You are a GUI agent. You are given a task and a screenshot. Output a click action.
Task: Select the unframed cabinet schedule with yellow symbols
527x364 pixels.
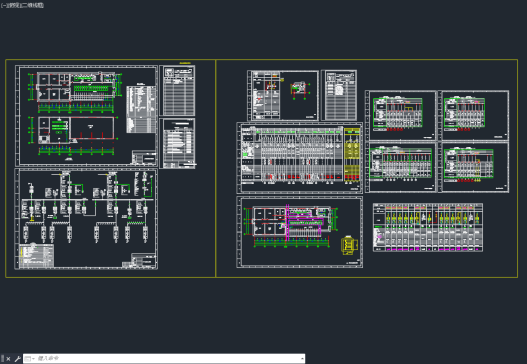428,227
